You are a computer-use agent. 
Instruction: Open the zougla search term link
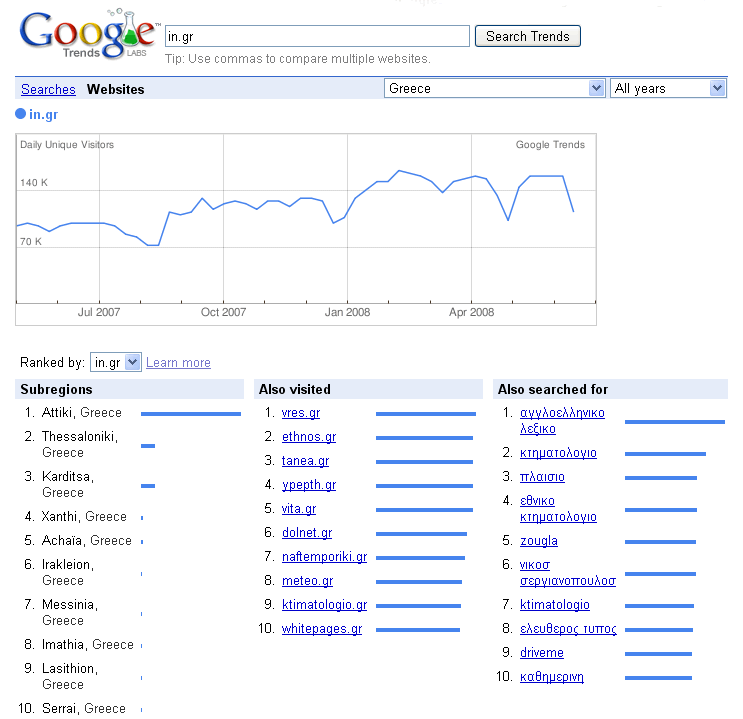coord(539,541)
